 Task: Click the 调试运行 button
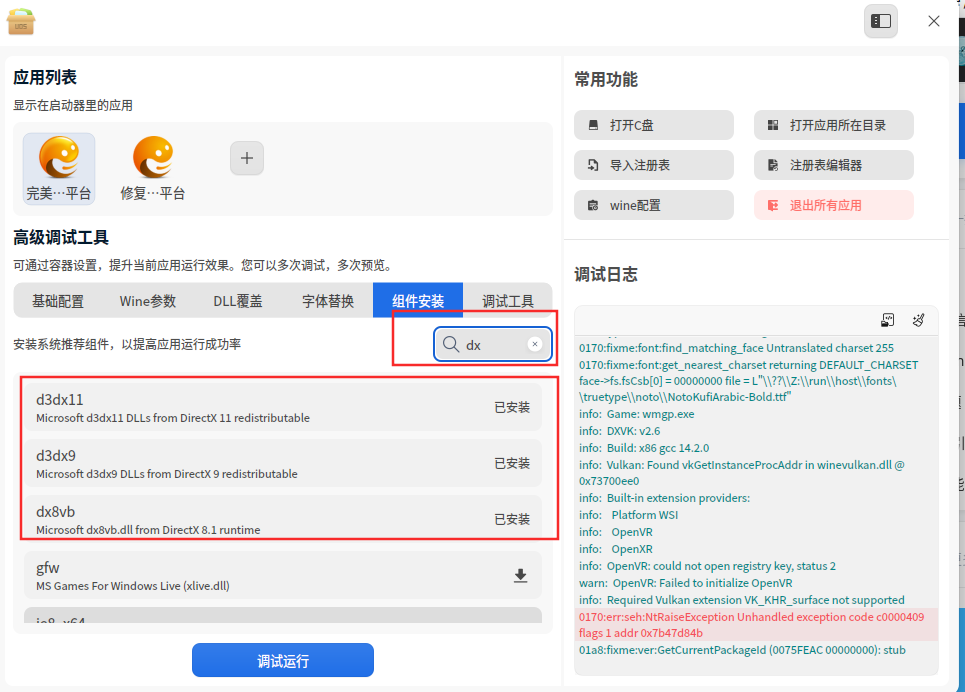tap(282, 661)
